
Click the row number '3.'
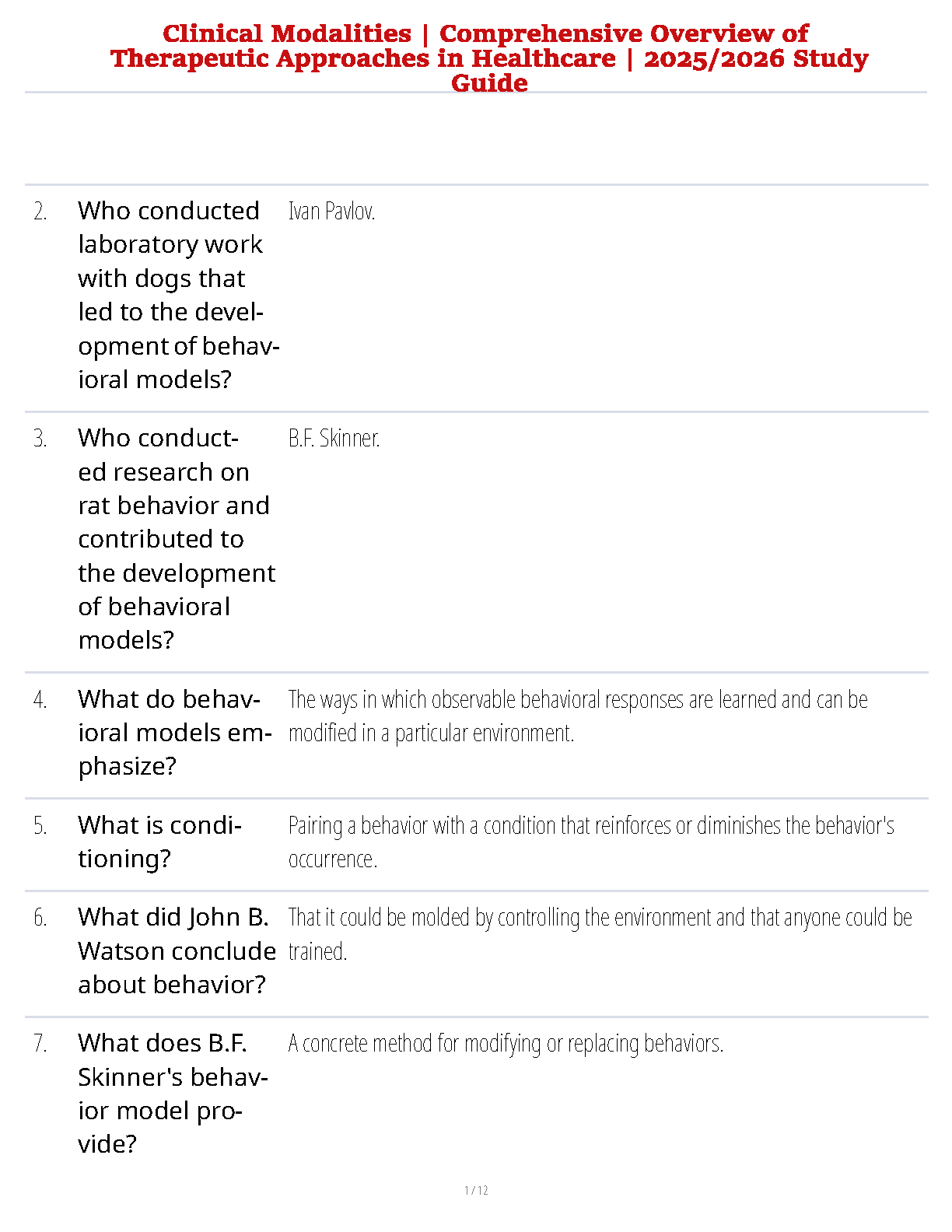(x=40, y=439)
